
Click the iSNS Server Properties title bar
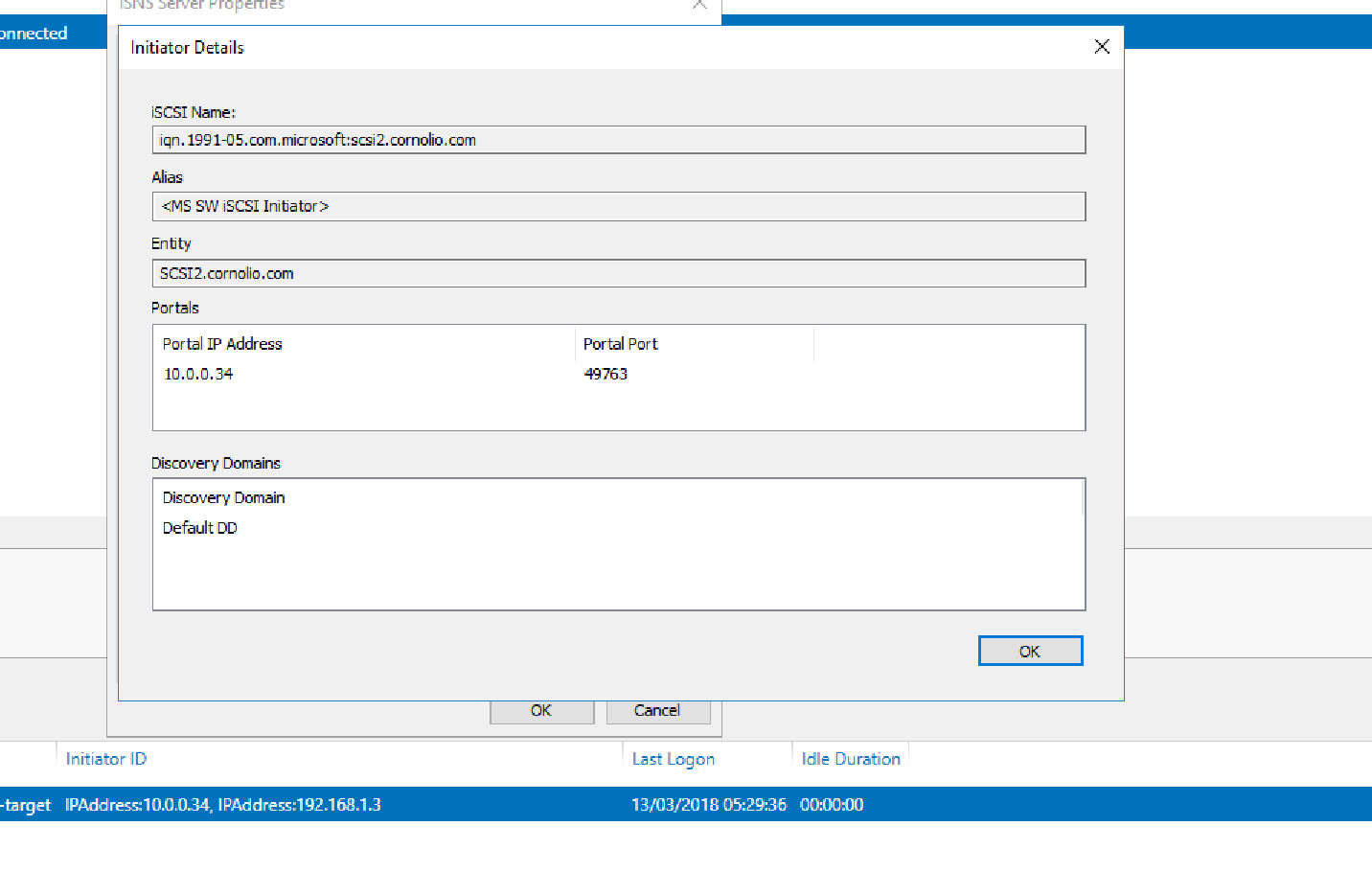coord(287,6)
